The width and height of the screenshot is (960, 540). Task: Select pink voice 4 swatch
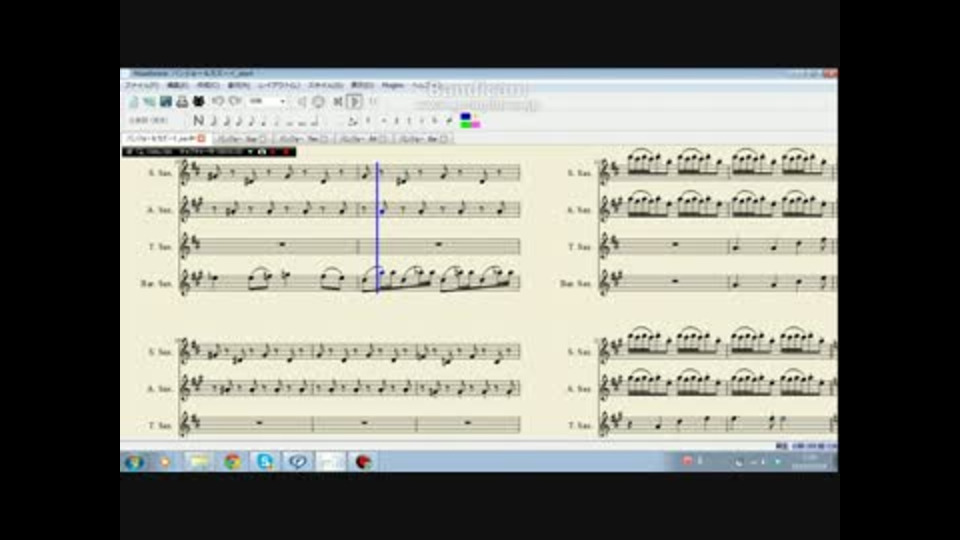click(476, 124)
